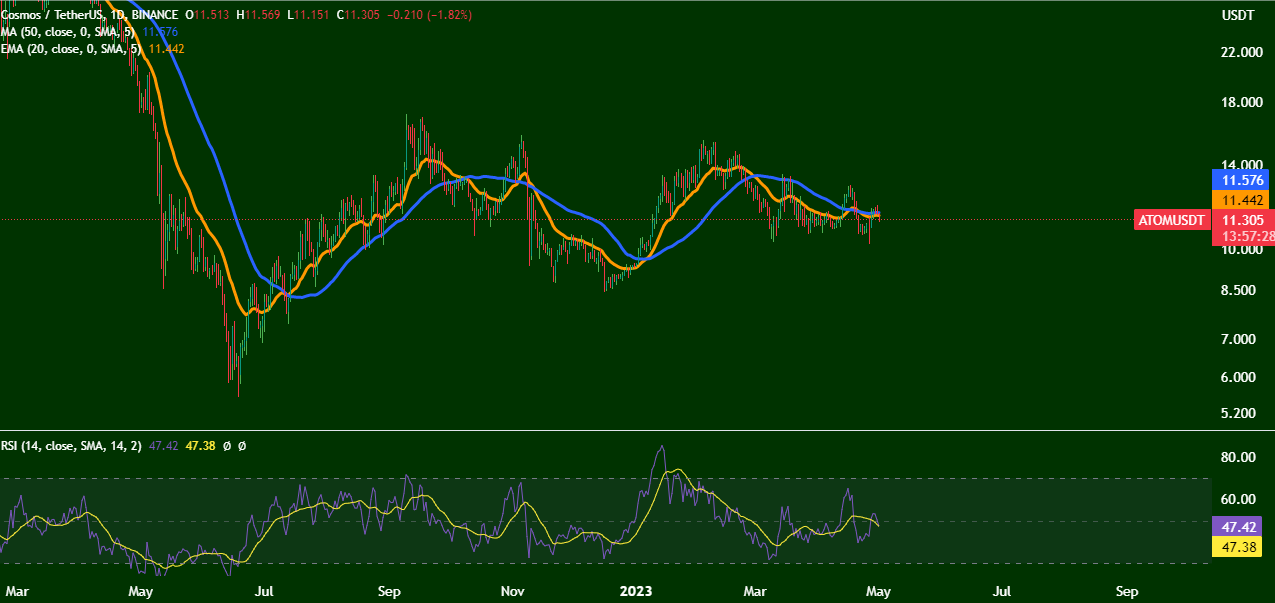Viewport: 1275px width, 603px height.
Task: Click the Mar label at far left of time axis
Action: pos(18,591)
